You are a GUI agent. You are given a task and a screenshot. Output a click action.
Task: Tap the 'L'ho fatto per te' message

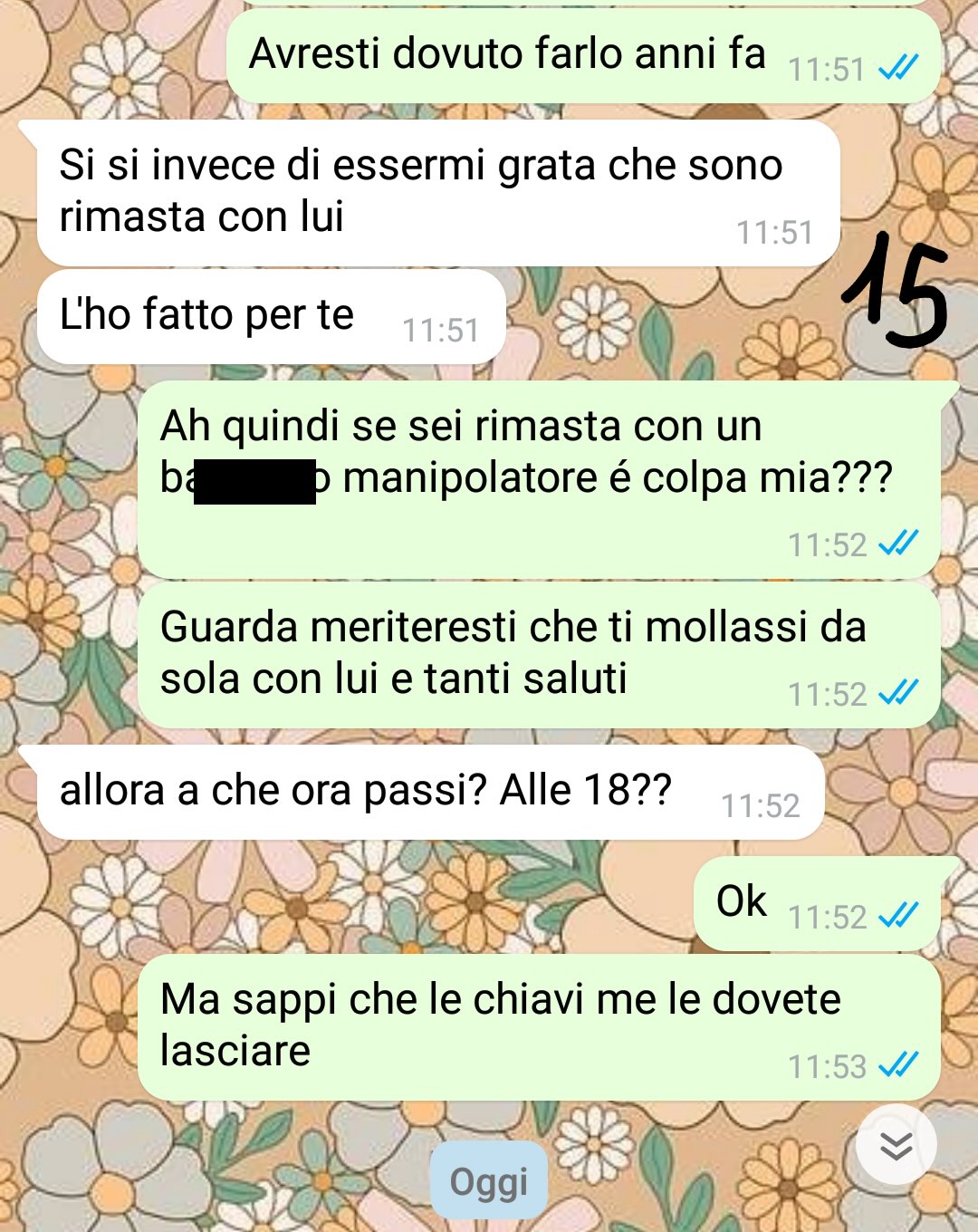(271, 317)
